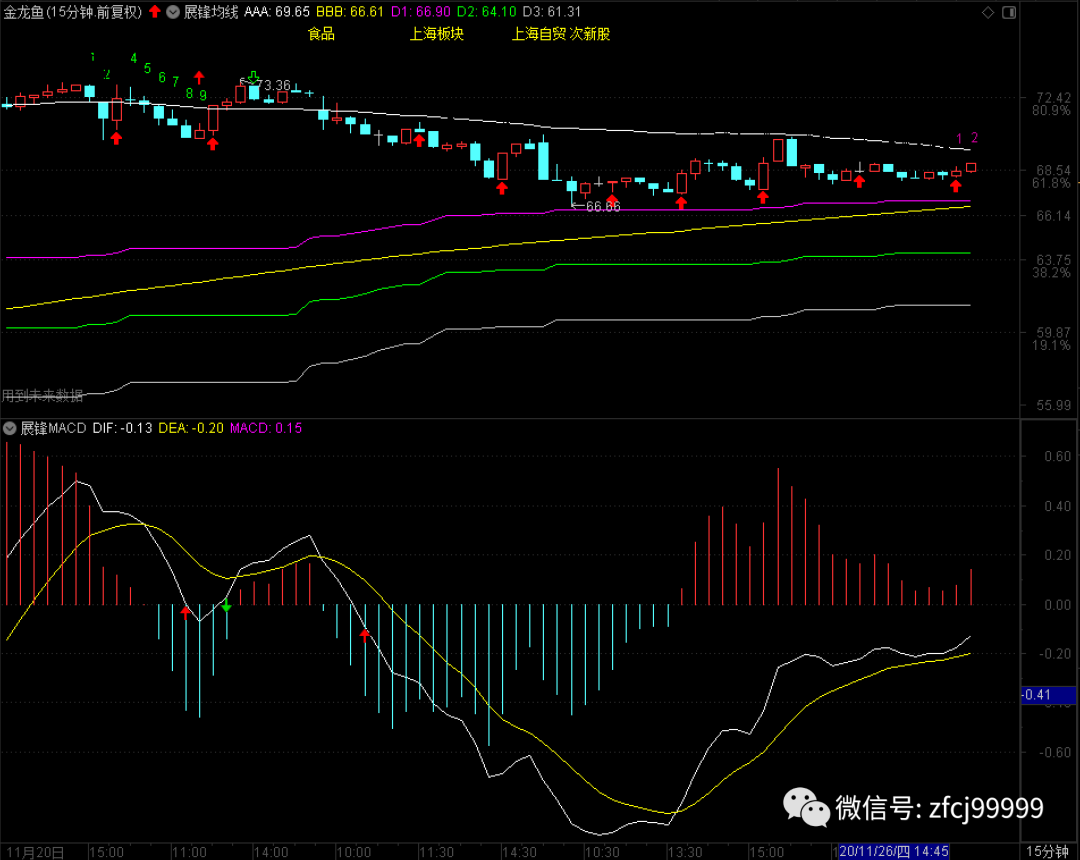
Task: Open the 展锋MACD indicator dropdown circle
Action: click(10, 428)
